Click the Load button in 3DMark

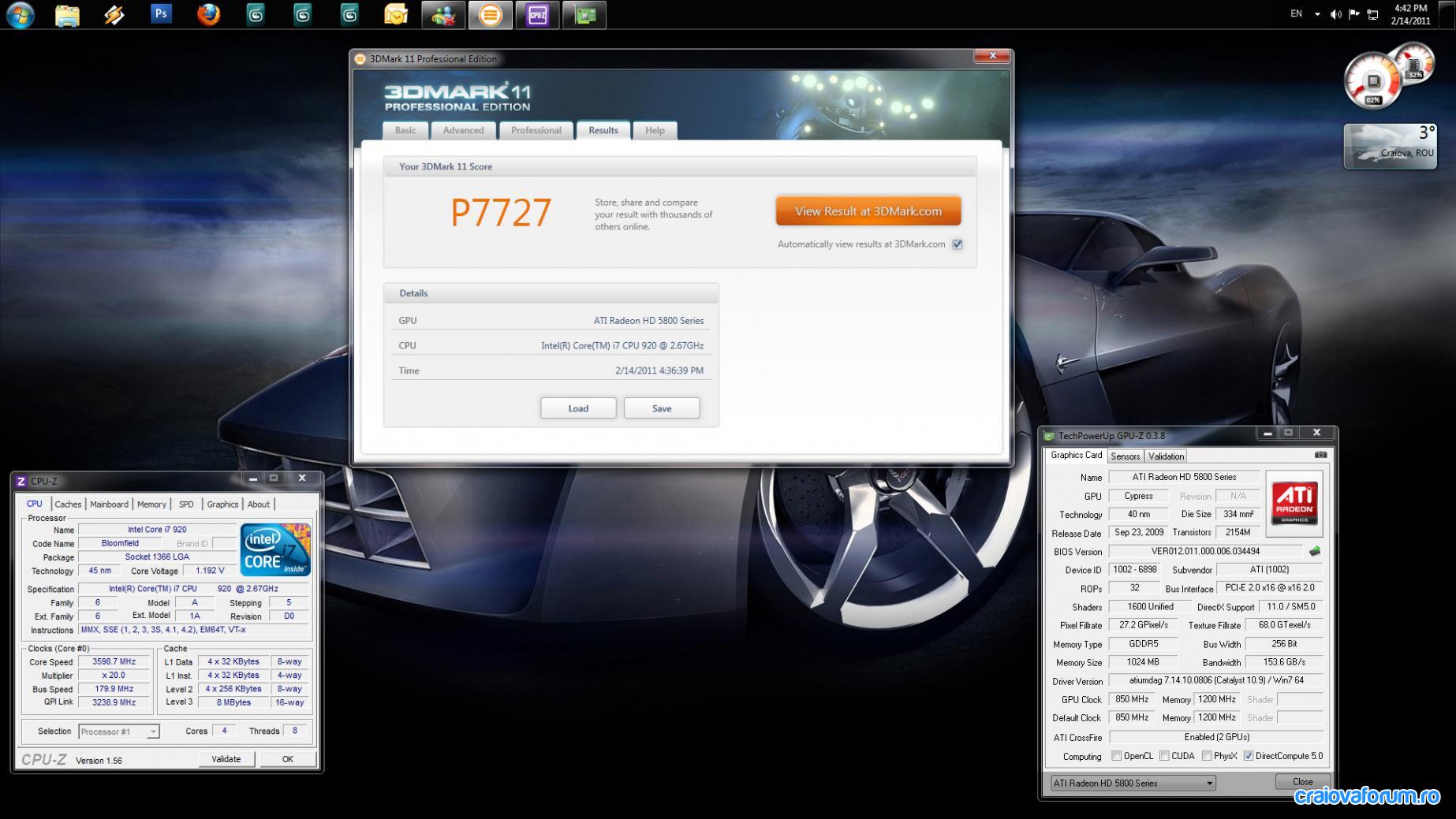(x=578, y=408)
